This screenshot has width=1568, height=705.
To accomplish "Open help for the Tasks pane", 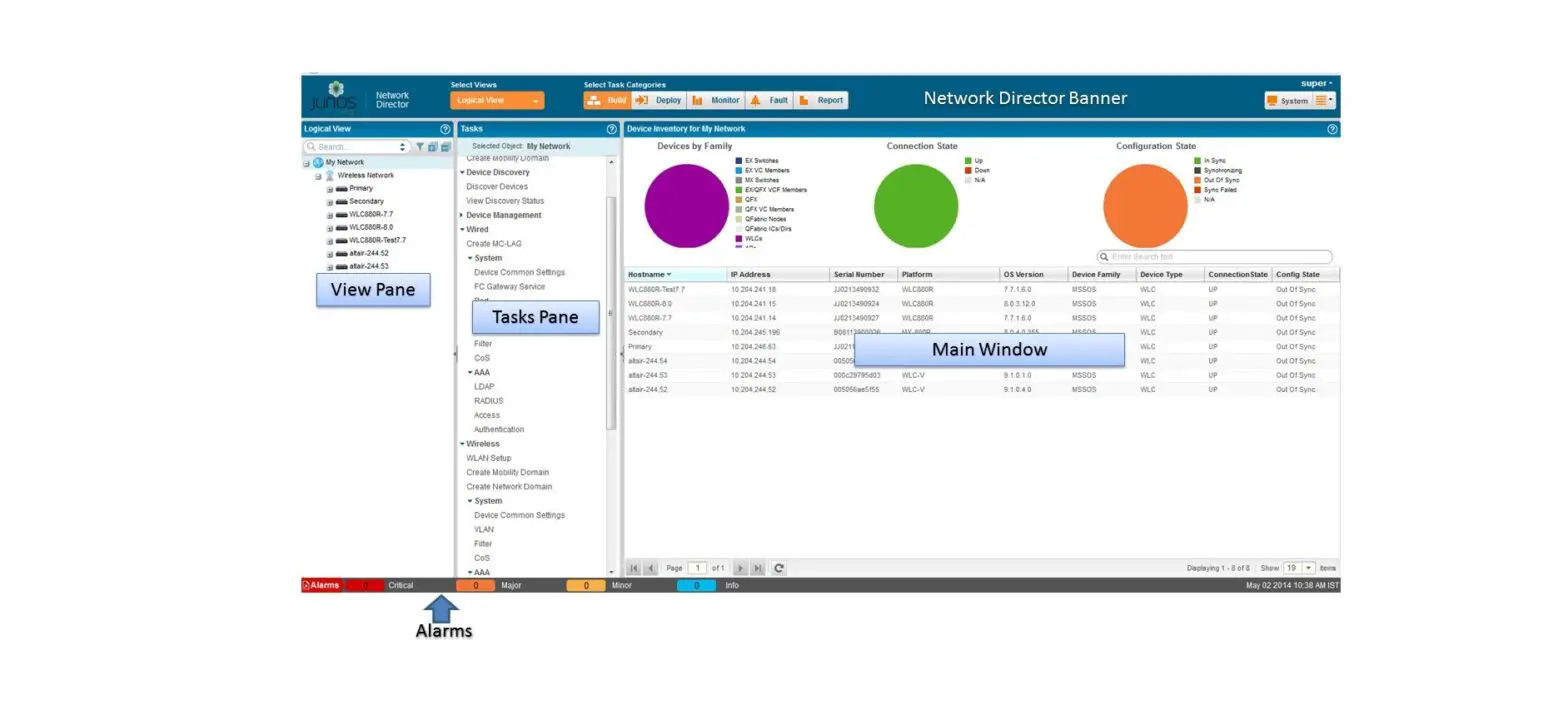I will pos(611,129).
